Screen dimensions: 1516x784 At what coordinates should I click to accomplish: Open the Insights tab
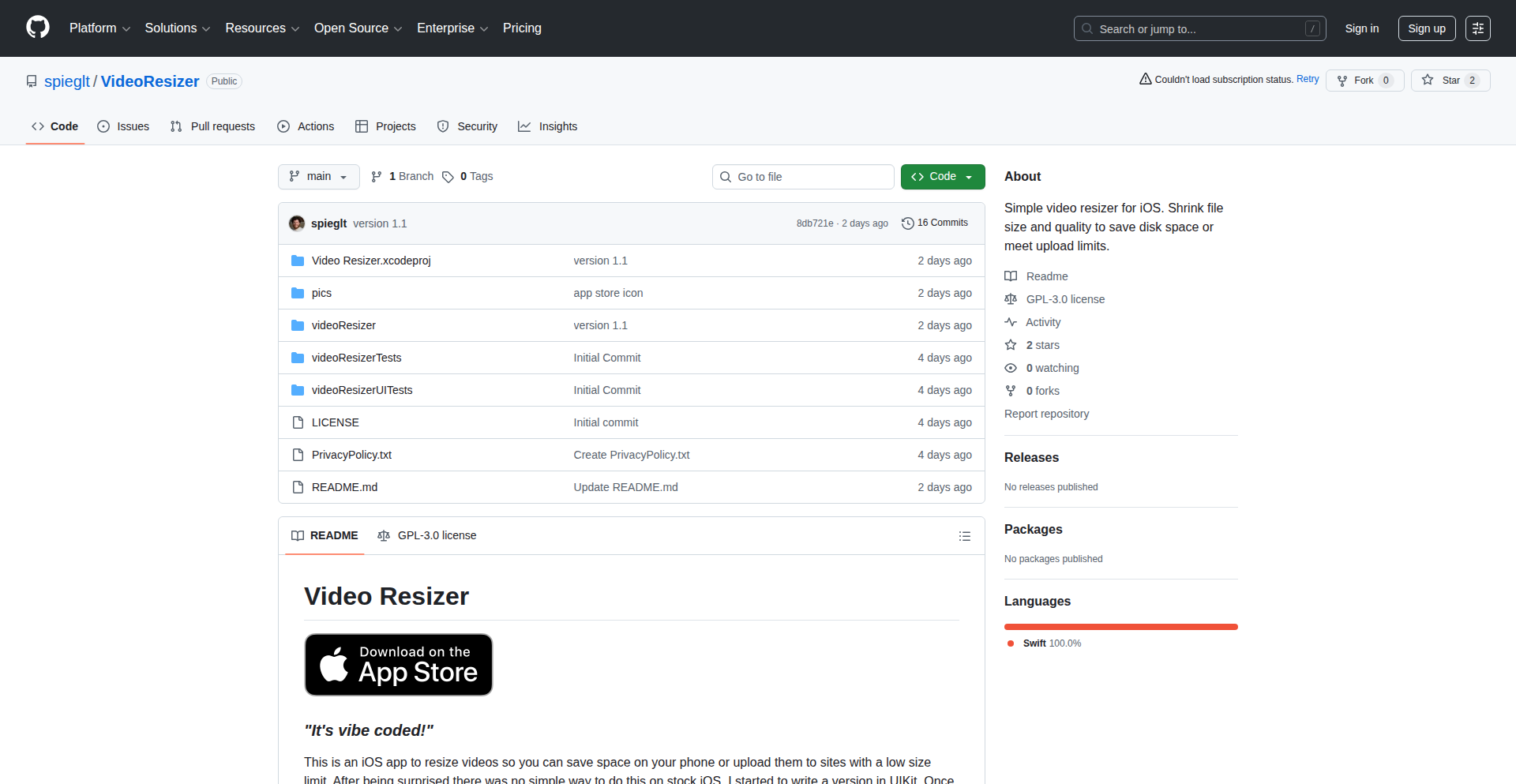548,126
